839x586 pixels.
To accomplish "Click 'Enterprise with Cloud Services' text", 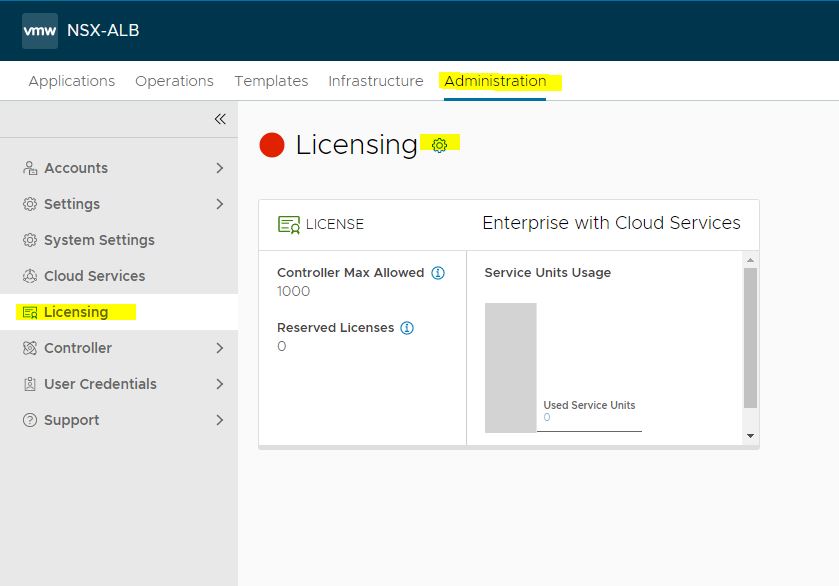I will [611, 223].
